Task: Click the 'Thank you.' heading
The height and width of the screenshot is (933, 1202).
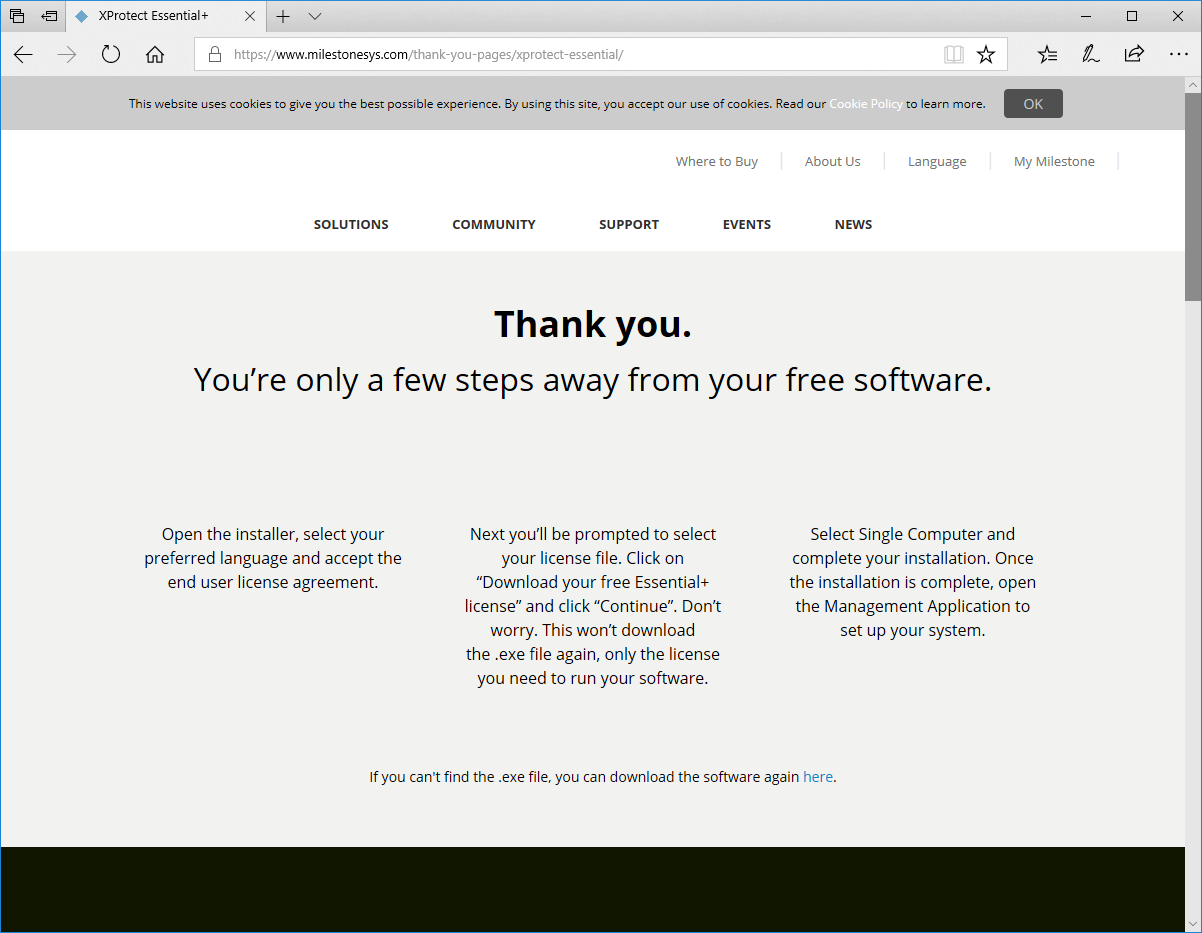Action: 593,324
